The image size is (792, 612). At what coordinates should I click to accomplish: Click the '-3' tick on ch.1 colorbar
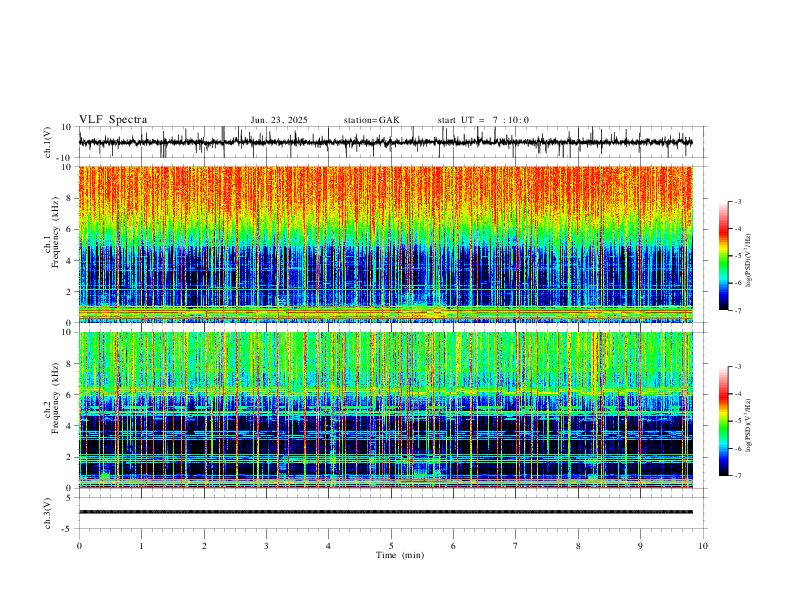pyautogui.click(x=737, y=201)
